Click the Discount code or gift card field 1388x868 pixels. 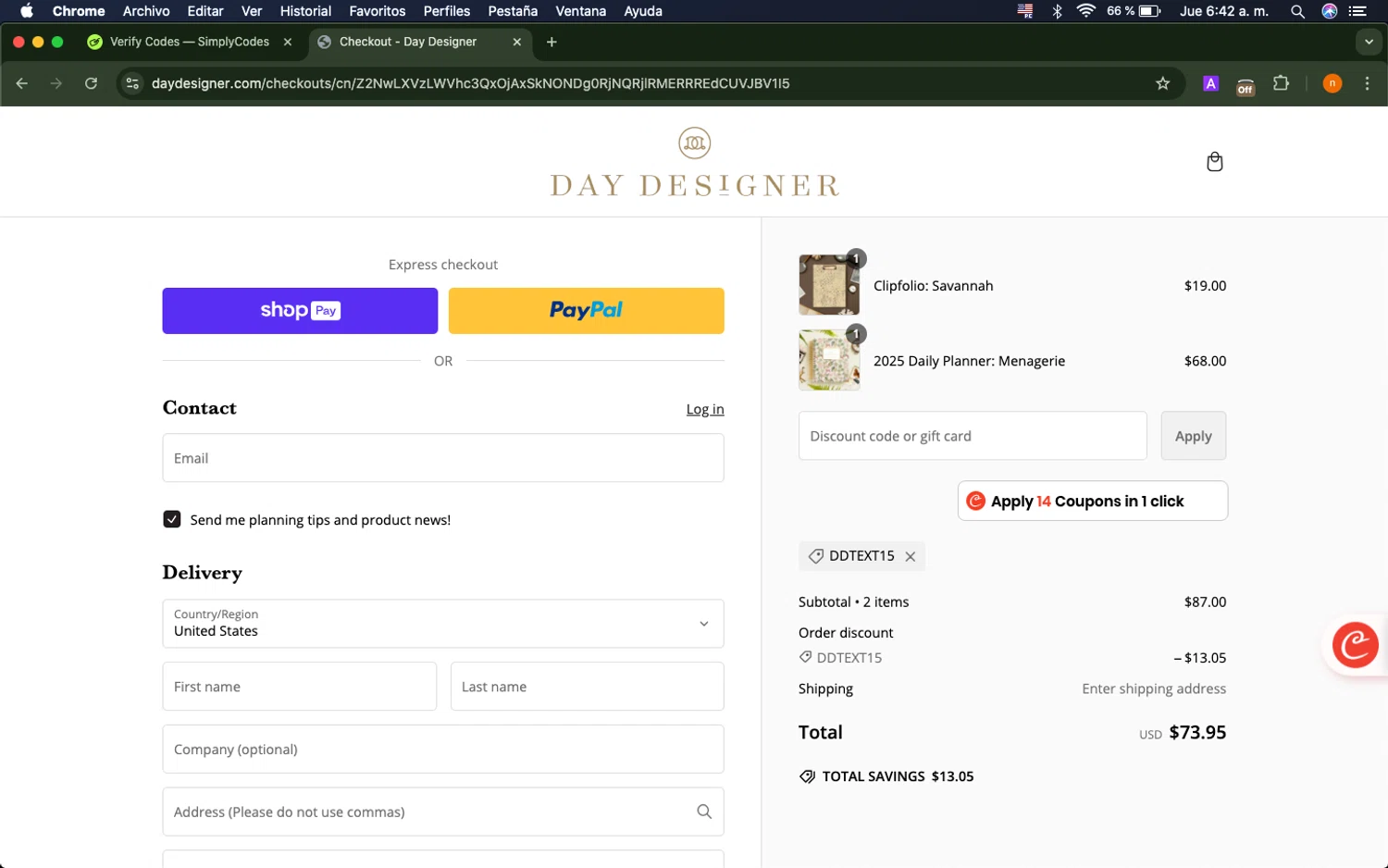973,436
